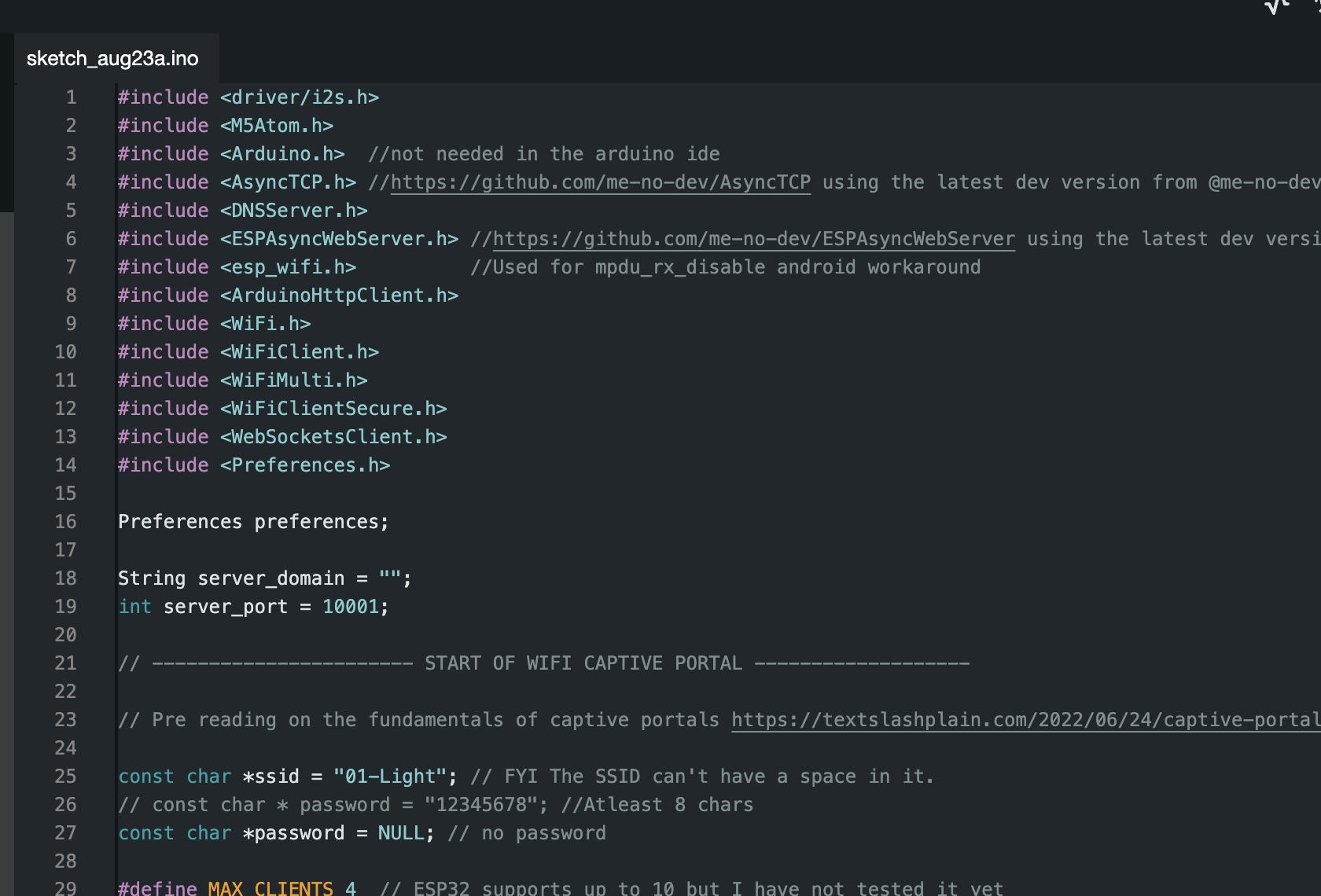Place cursor on the driver/i2s.h include
The width and height of the screenshot is (1321, 896).
[x=299, y=97]
